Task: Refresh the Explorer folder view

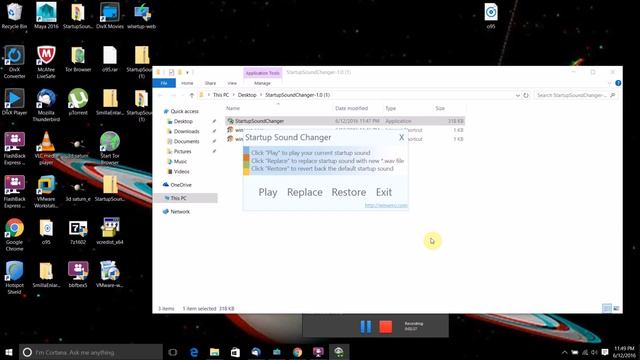Action: click(x=526, y=95)
